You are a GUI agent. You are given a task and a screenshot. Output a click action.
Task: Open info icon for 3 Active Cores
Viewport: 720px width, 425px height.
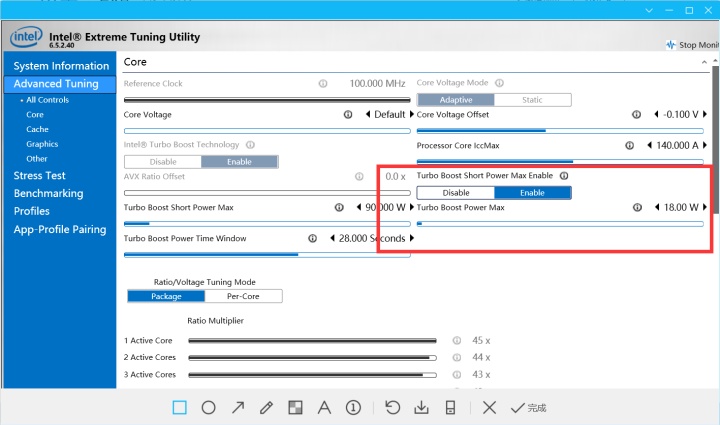(456, 375)
